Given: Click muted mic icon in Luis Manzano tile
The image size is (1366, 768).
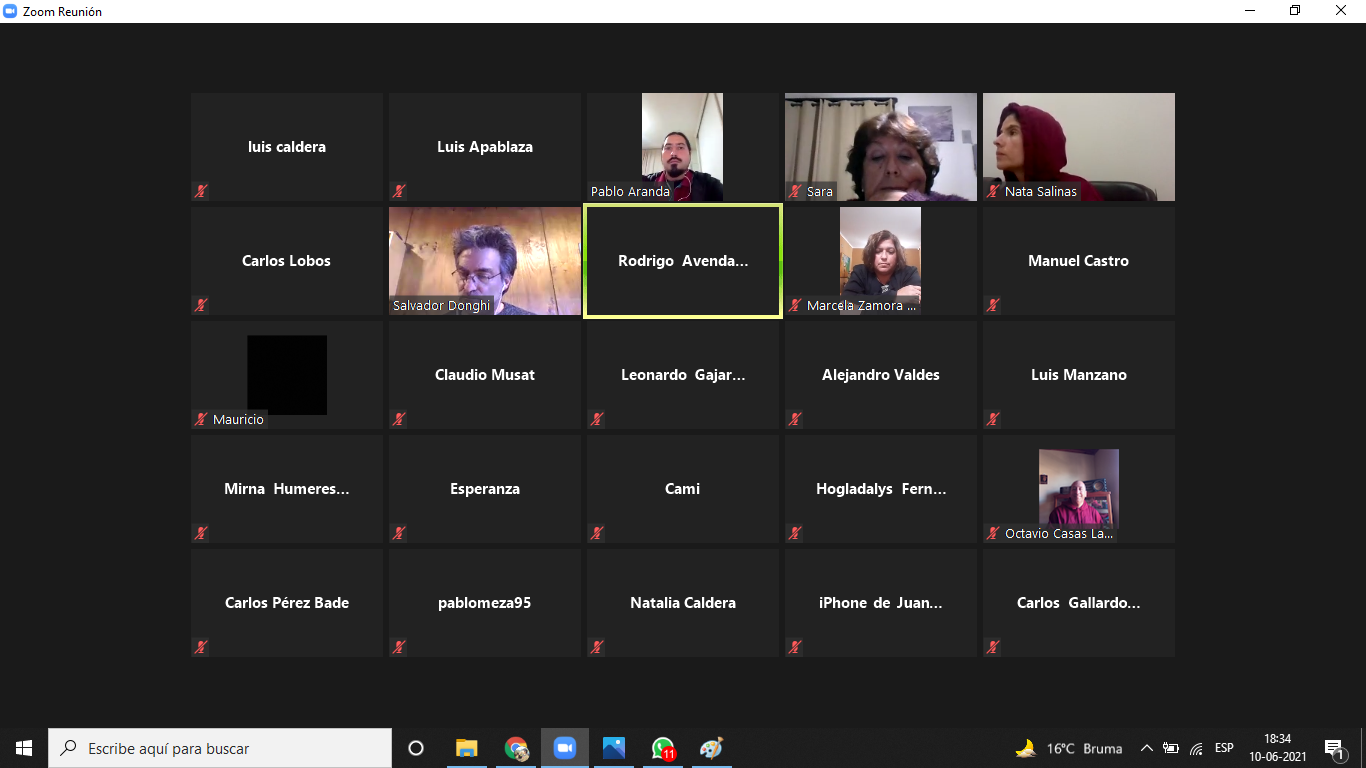Looking at the screenshot, I should pos(993,419).
